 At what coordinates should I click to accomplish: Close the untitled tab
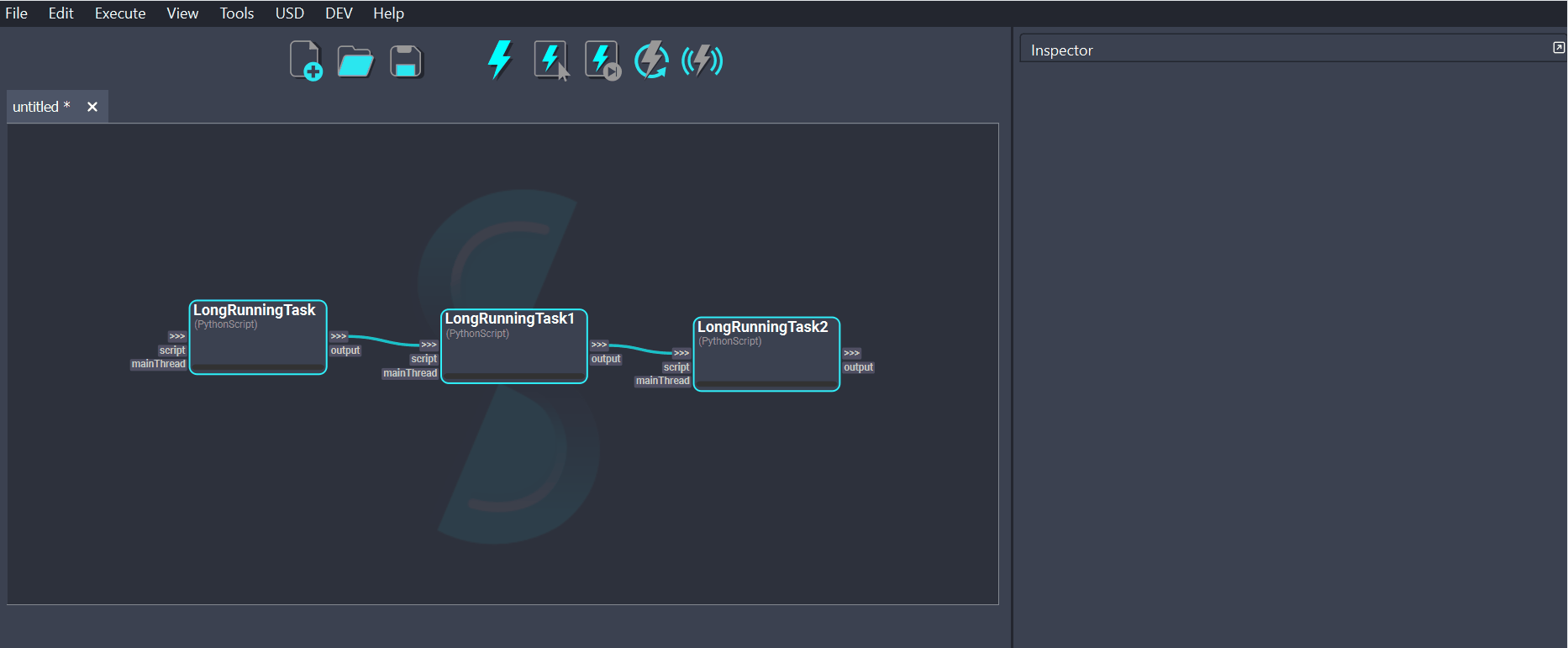(92, 107)
